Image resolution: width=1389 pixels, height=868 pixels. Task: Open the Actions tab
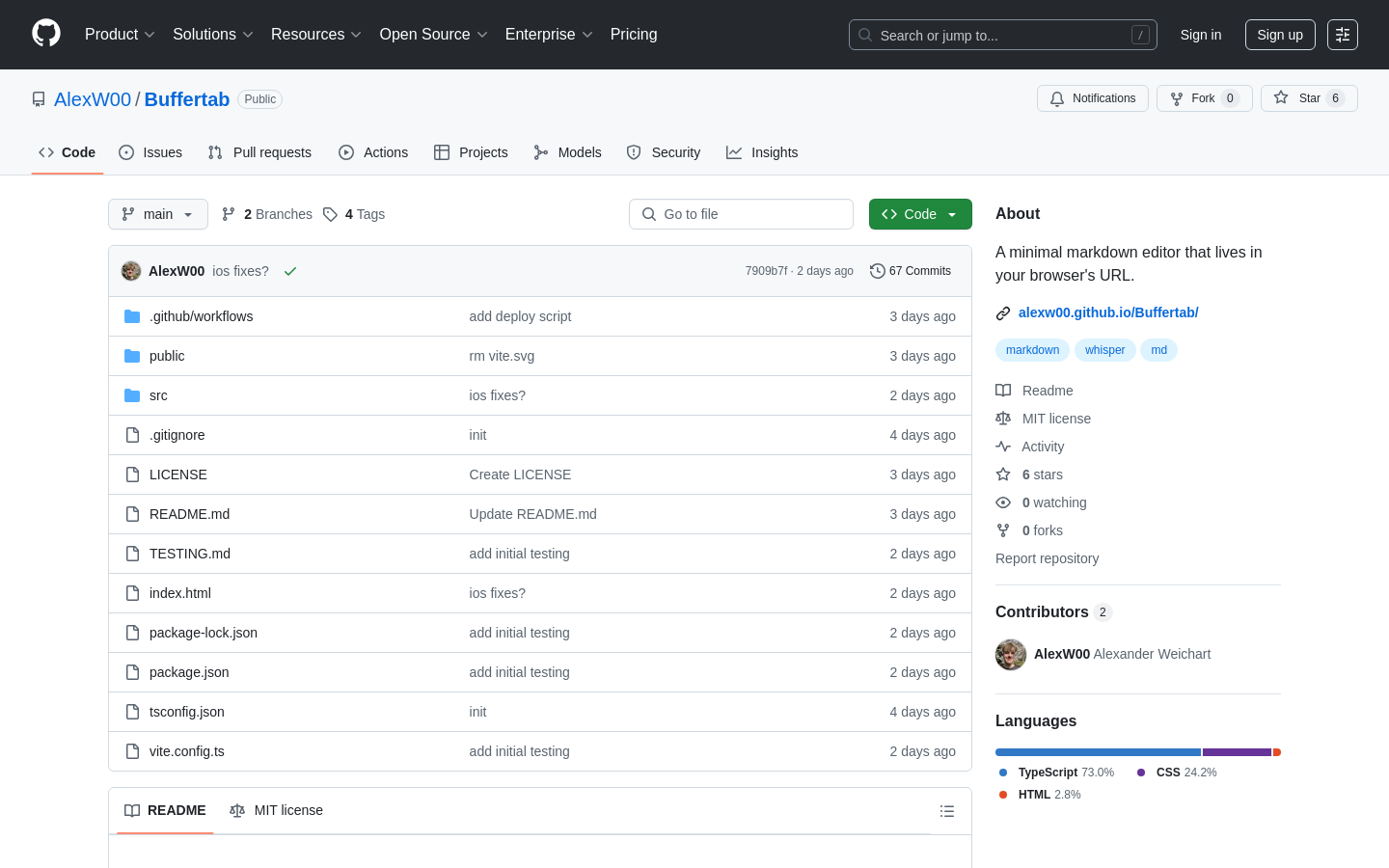(373, 152)
